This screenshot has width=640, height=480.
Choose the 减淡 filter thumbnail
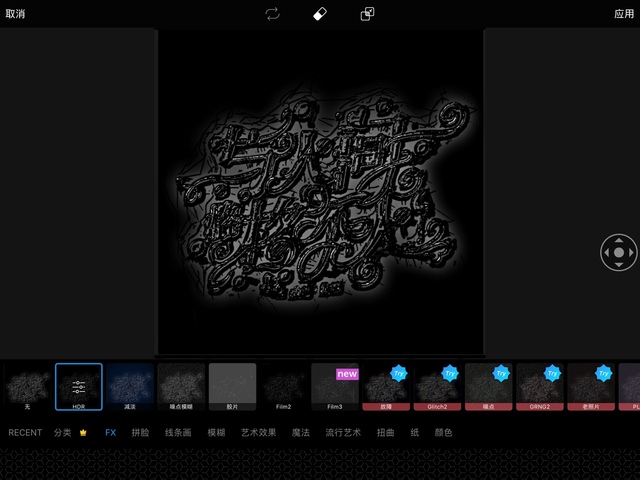coord(130,386)
